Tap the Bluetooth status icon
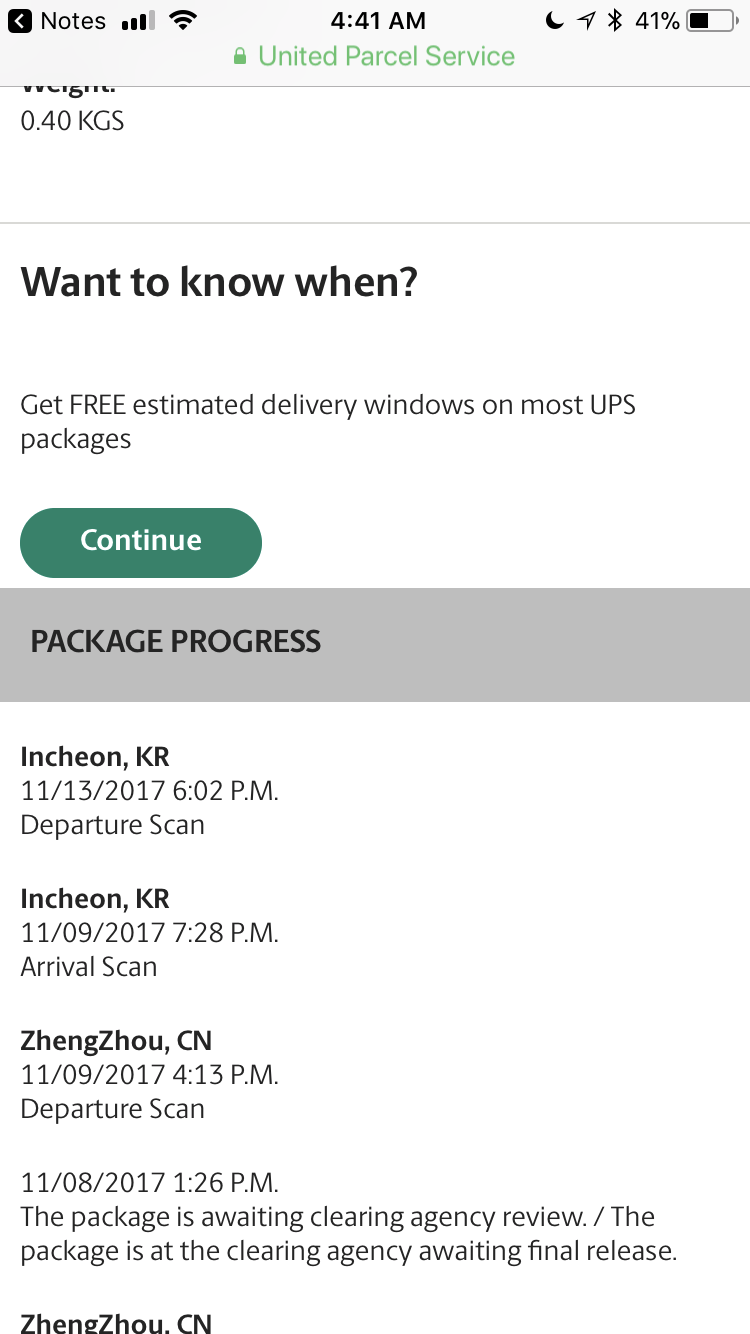This screenshot has width=750, height=1334. click(x=615, y=21)
